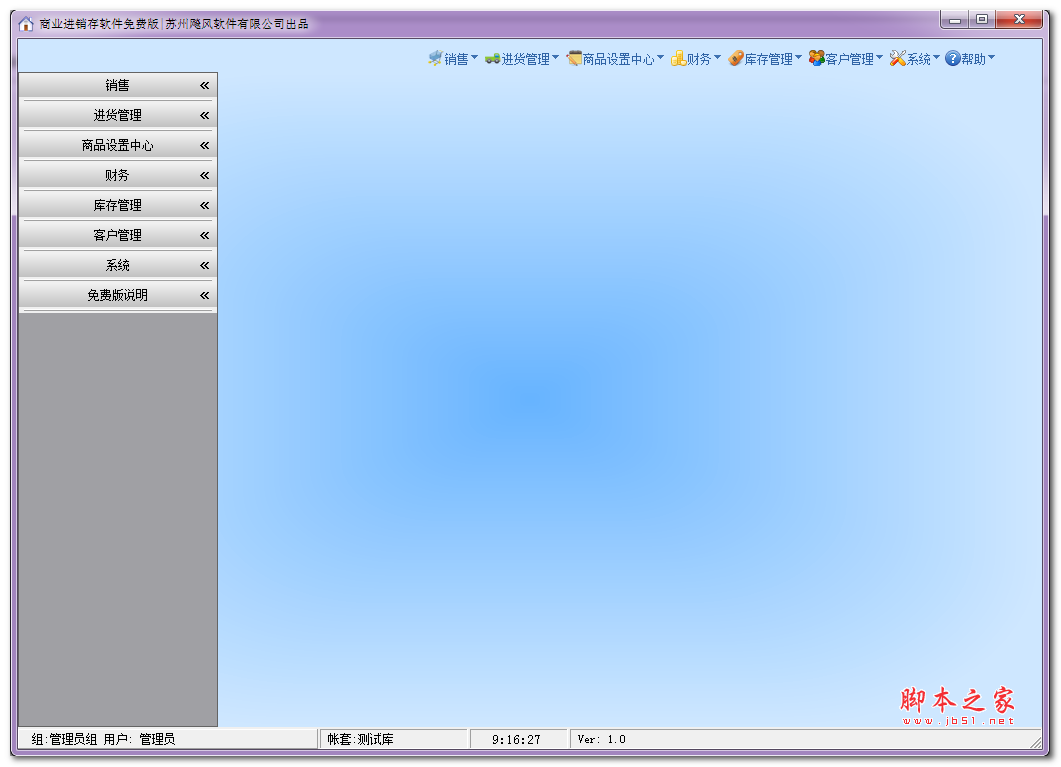Select the 销售 sidebar panel header

click(118, 85)
